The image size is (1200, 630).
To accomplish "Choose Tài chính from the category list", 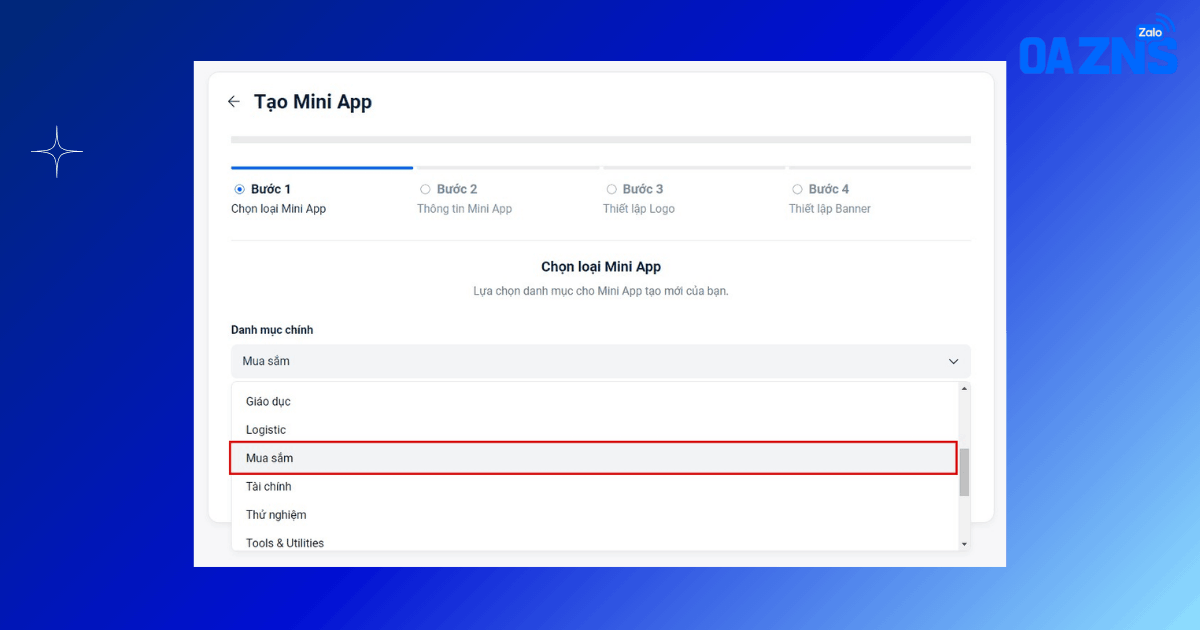I will pyautogui.click(x=594, y=486).
